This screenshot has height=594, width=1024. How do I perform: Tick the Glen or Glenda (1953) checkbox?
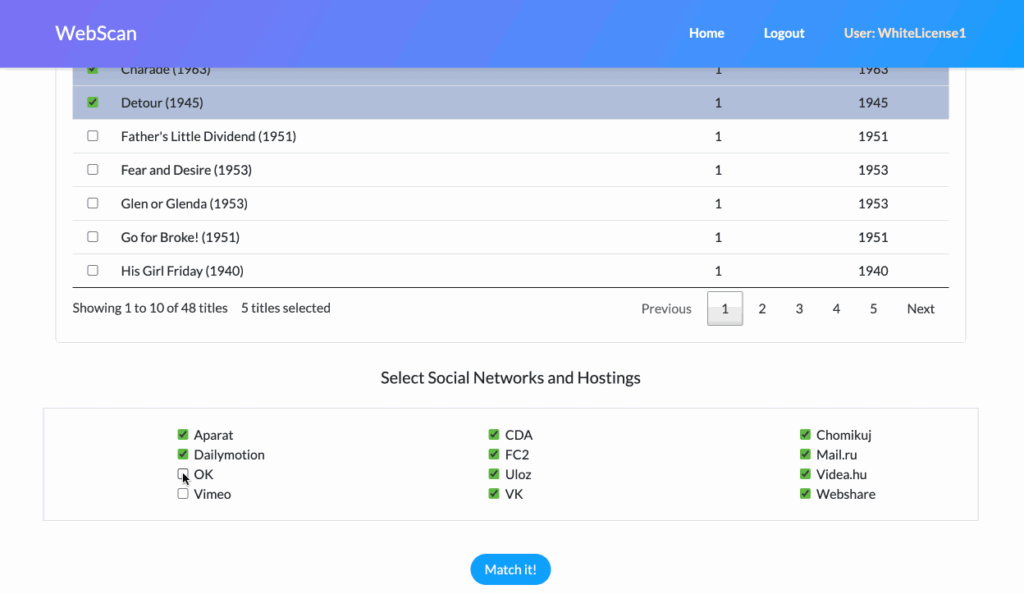click(x=93, y=203)
